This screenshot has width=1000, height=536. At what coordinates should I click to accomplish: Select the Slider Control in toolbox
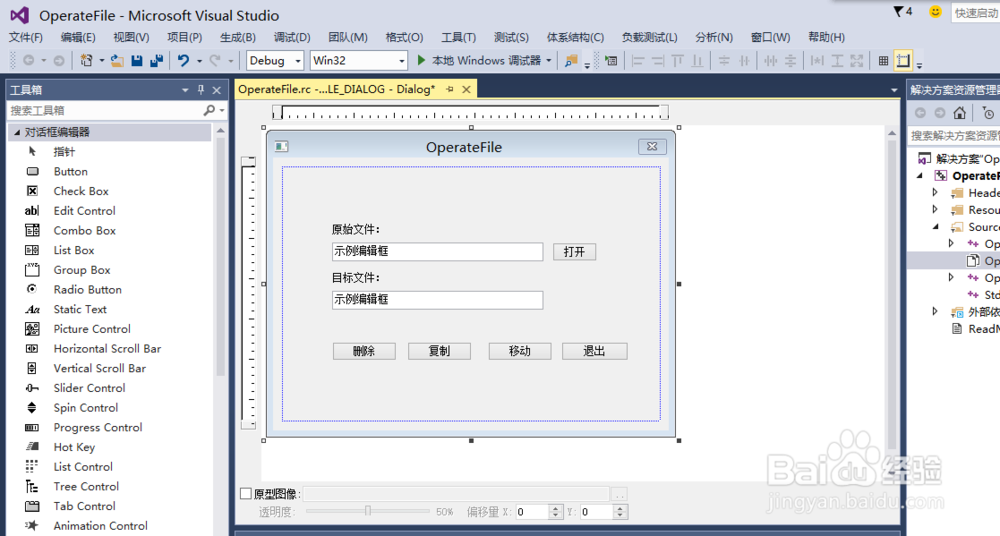[110, 389]
